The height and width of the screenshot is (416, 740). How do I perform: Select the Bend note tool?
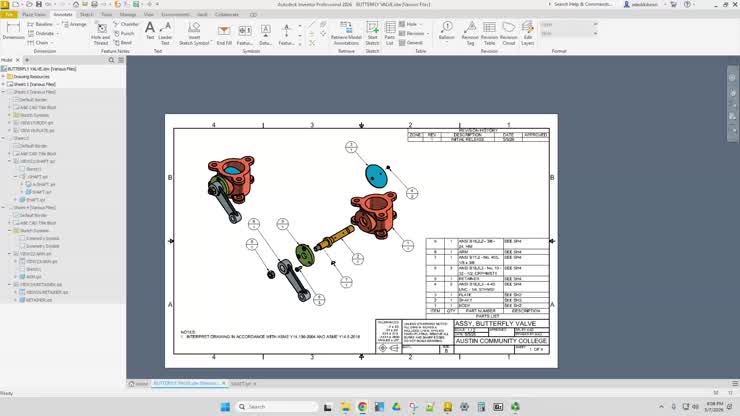point(123,42)
